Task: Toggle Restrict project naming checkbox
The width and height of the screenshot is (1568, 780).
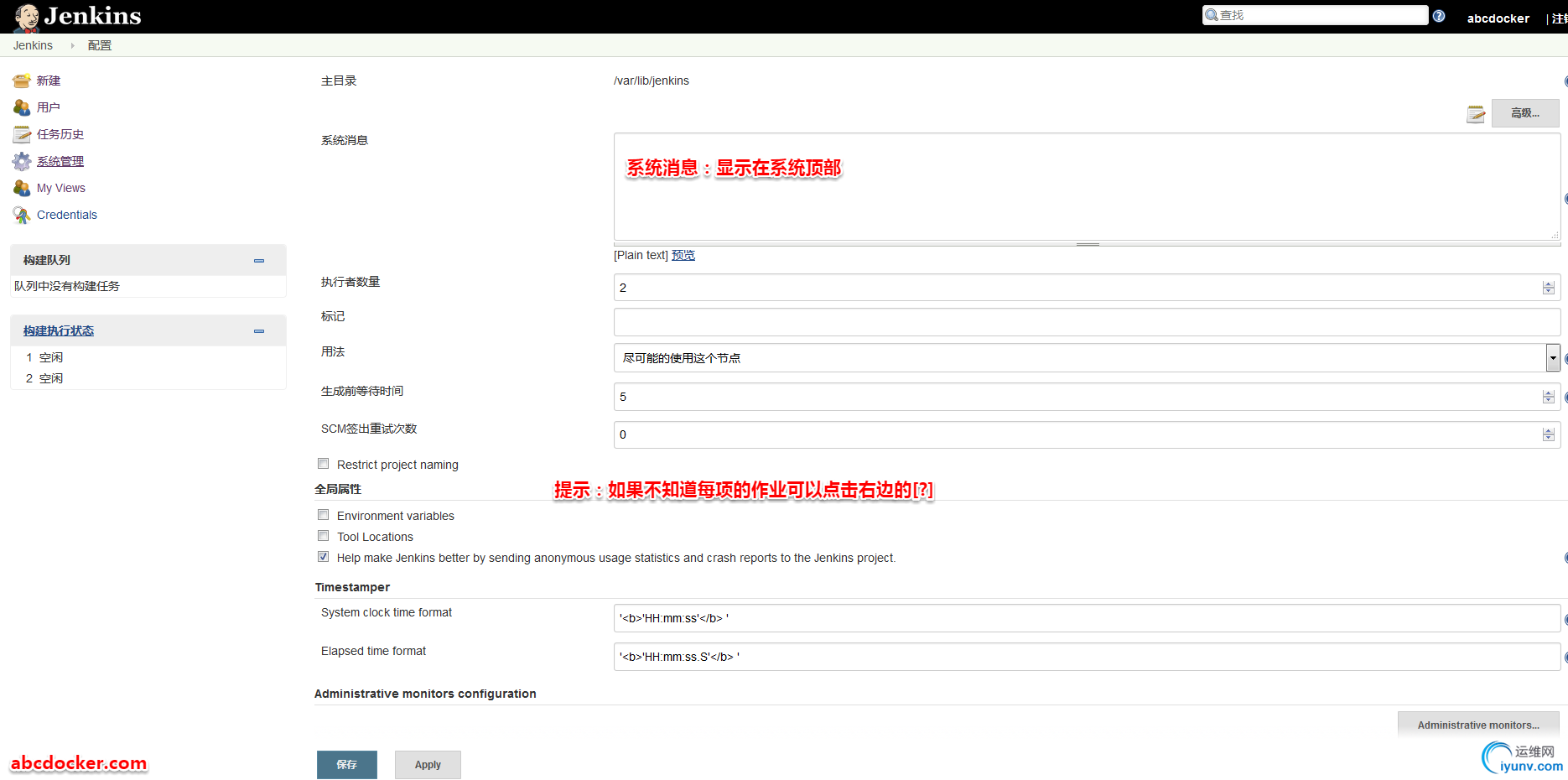Action: pyautogui.click(x=324, y=464)
